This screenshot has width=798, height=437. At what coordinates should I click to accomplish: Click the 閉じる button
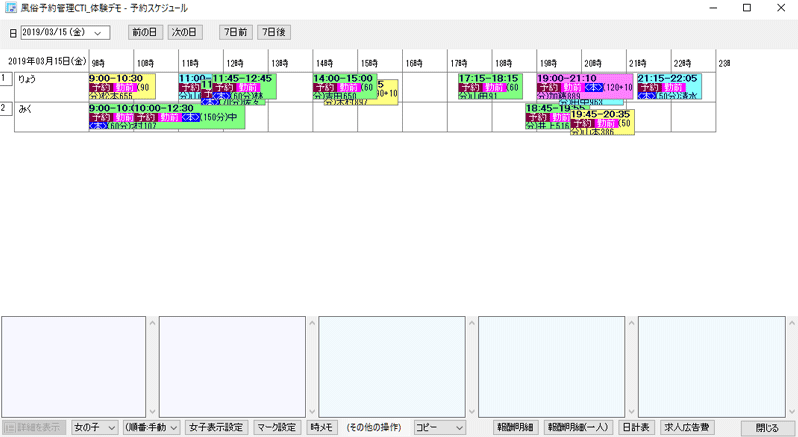pos(766,427)
